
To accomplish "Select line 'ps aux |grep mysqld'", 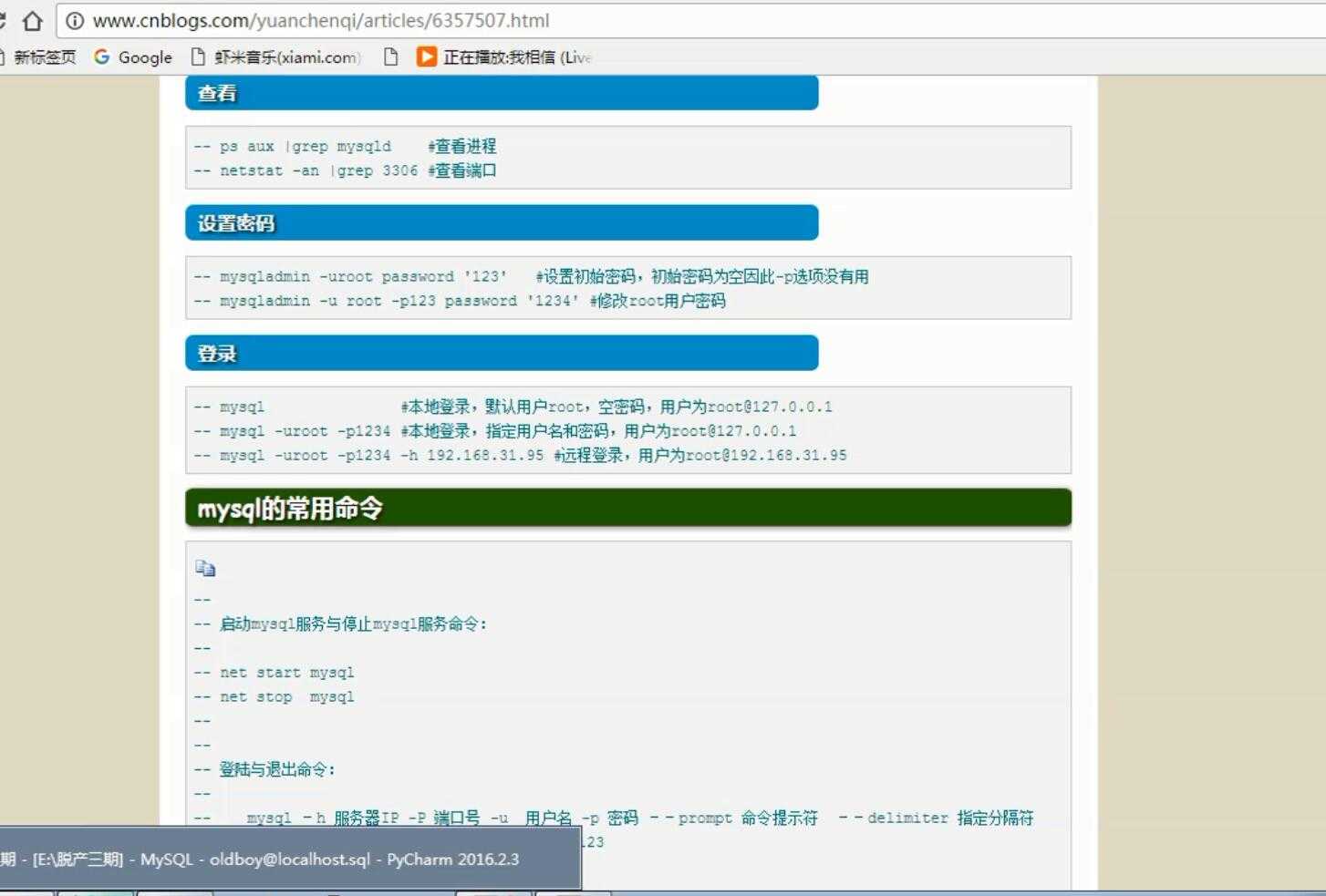I will click(x=345, y=146).
